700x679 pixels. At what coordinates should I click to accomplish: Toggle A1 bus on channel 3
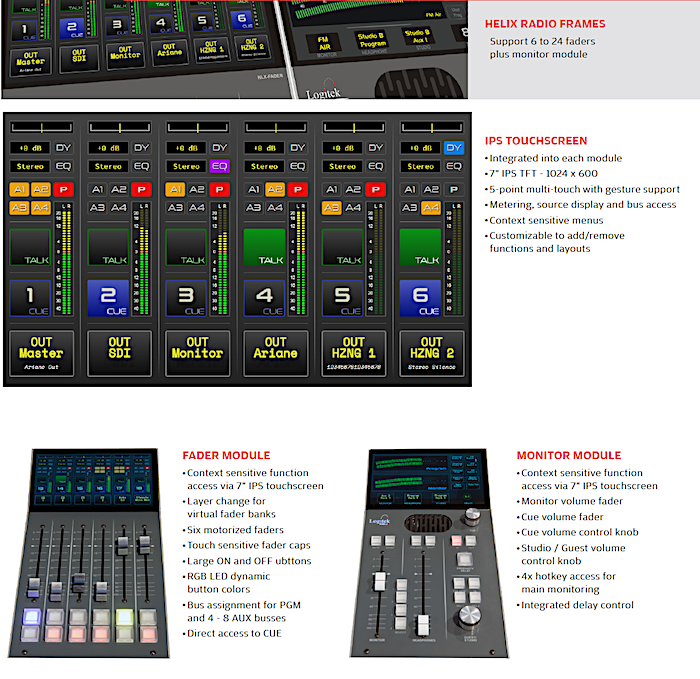click(175, 190)
